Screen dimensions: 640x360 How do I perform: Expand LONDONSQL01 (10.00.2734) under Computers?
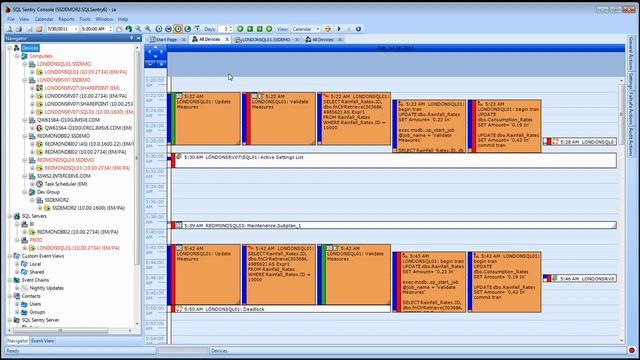[33, 72]
